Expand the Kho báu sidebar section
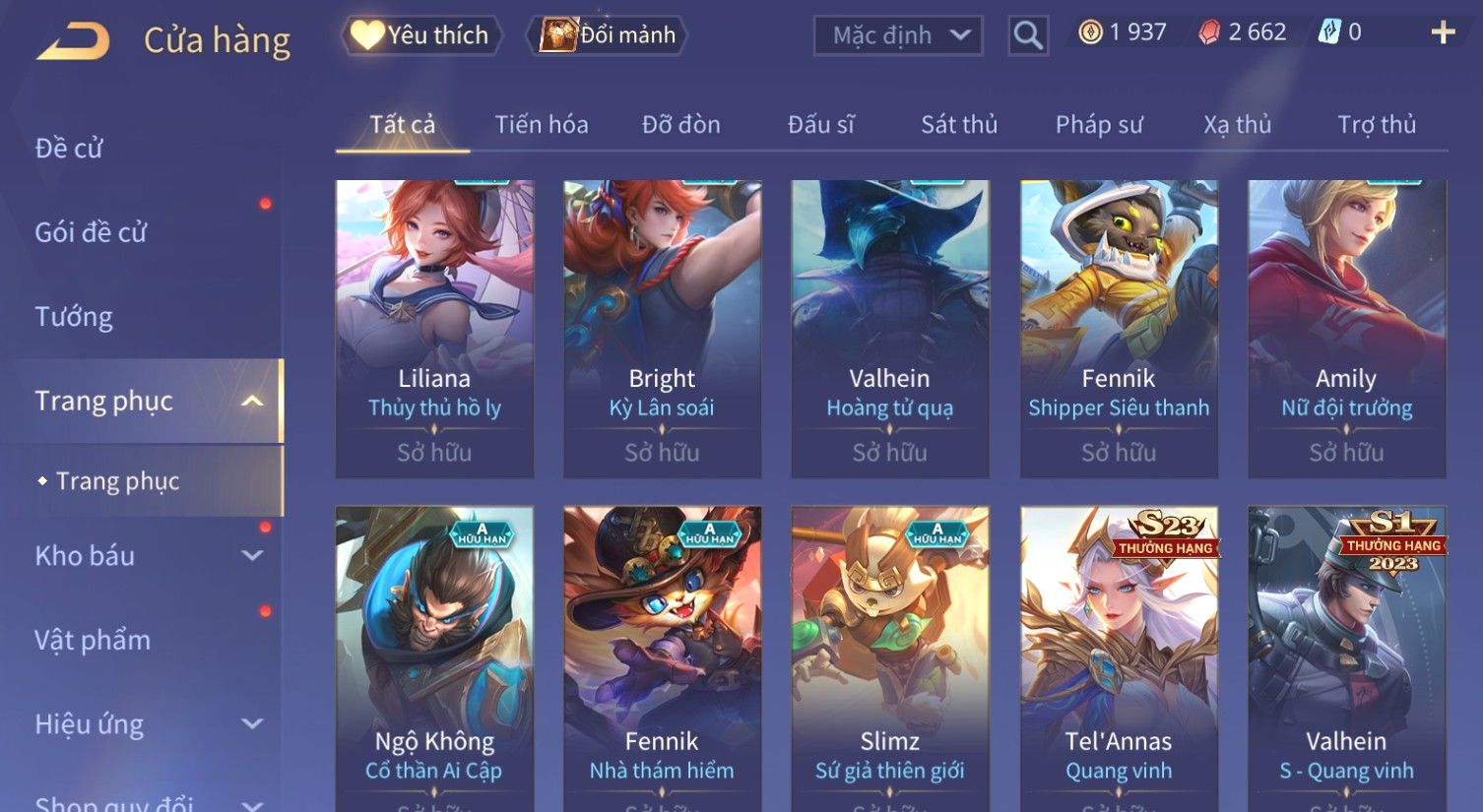1483x812 pixels. [x=252, y=555]
